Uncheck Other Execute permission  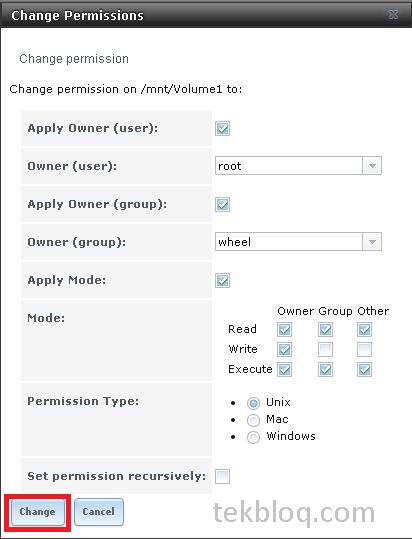[x=364, y=370]
